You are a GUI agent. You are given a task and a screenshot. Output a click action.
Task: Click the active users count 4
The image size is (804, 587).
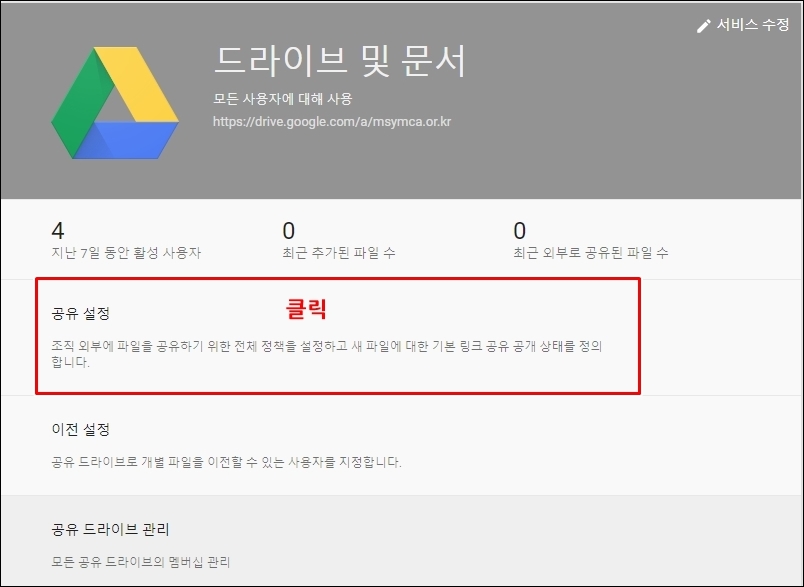point(57,231)
